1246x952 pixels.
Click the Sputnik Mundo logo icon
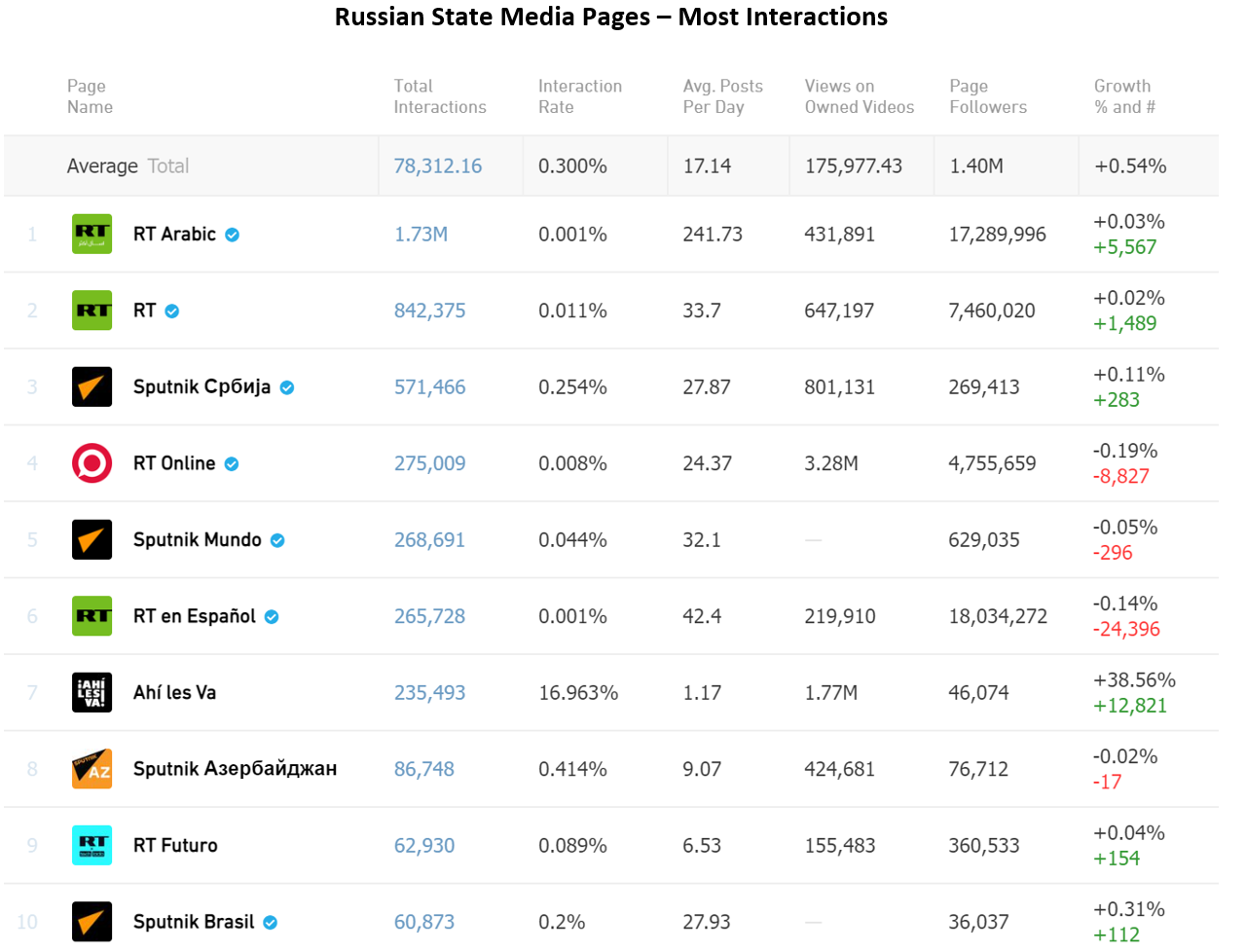[x=92, y=539]
